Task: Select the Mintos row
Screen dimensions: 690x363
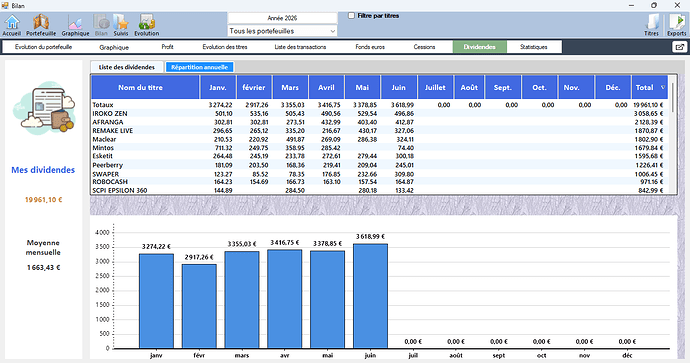Action: click(x=380, y=148)
